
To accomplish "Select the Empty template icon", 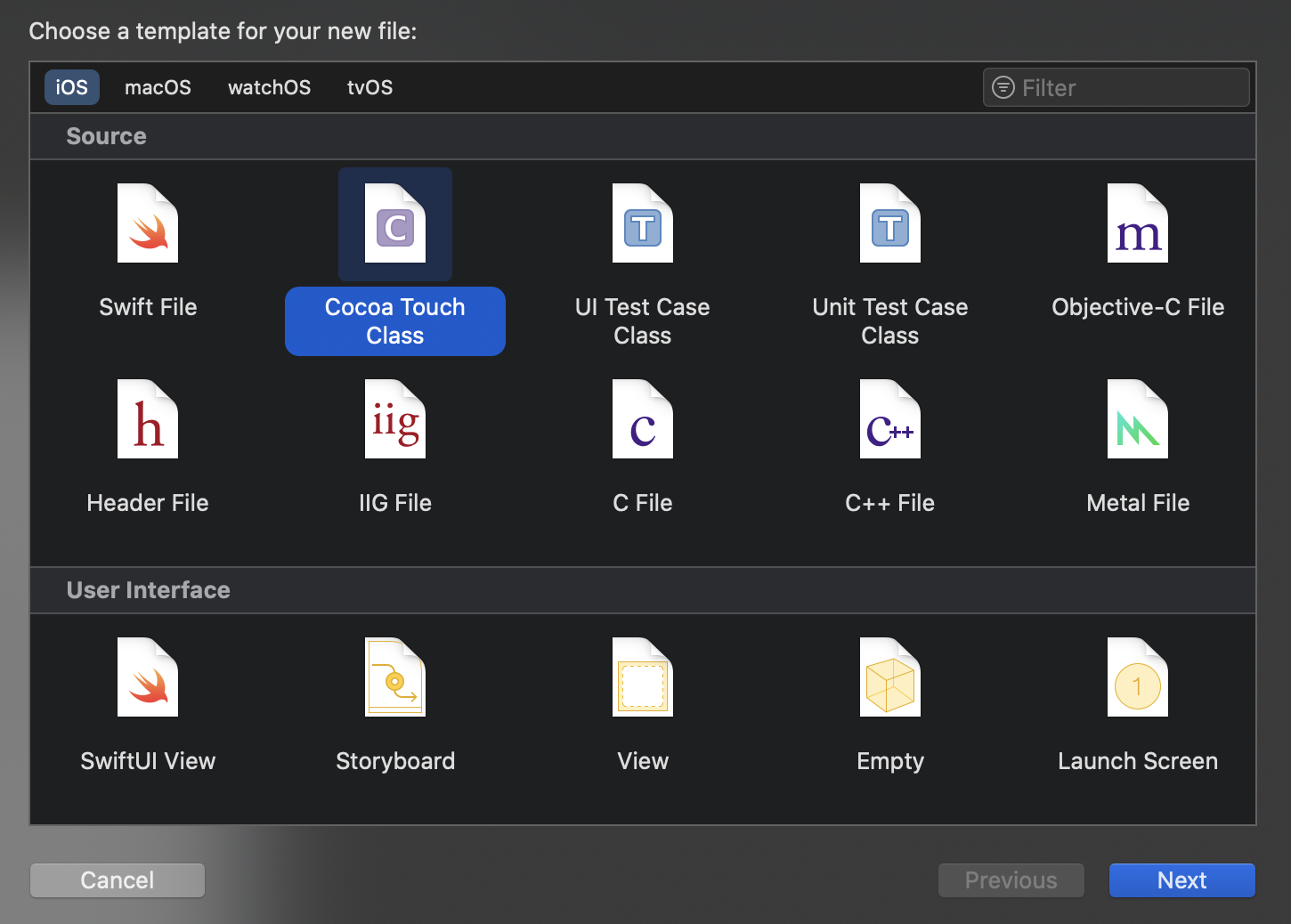I will point(890,677).
